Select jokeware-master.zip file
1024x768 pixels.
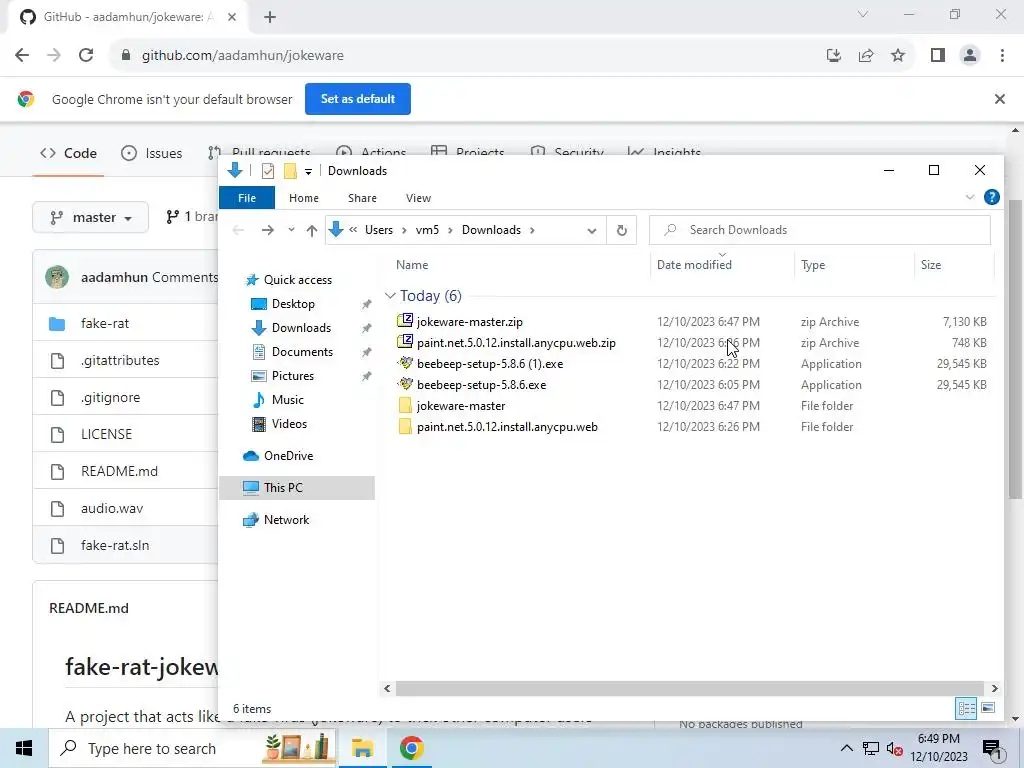470,322
